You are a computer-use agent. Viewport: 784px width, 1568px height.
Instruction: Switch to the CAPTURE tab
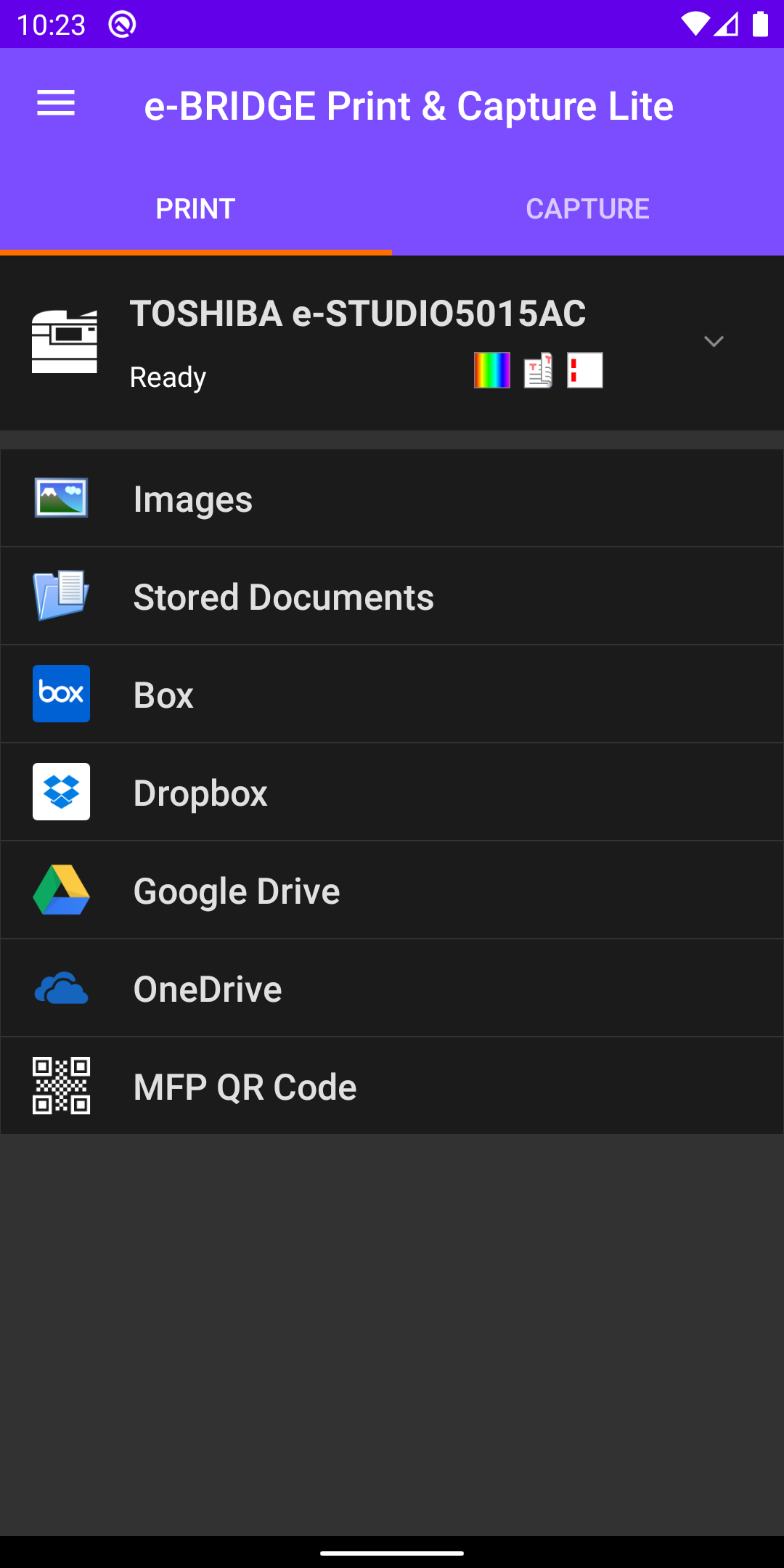tap(588, 209)
